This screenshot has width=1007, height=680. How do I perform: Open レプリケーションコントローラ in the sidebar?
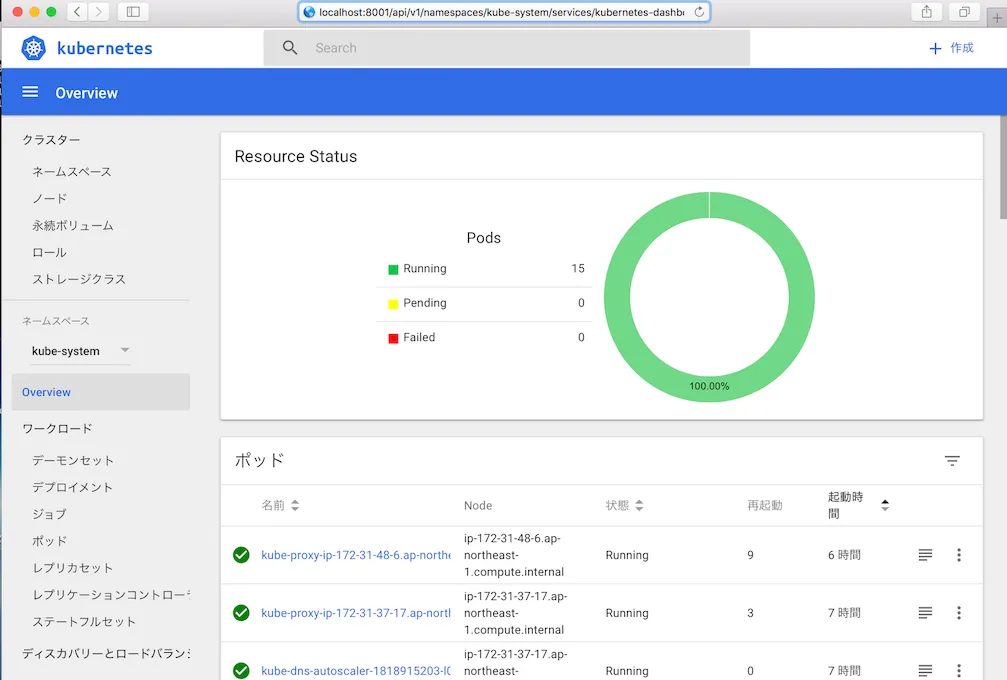coord(111,595)
